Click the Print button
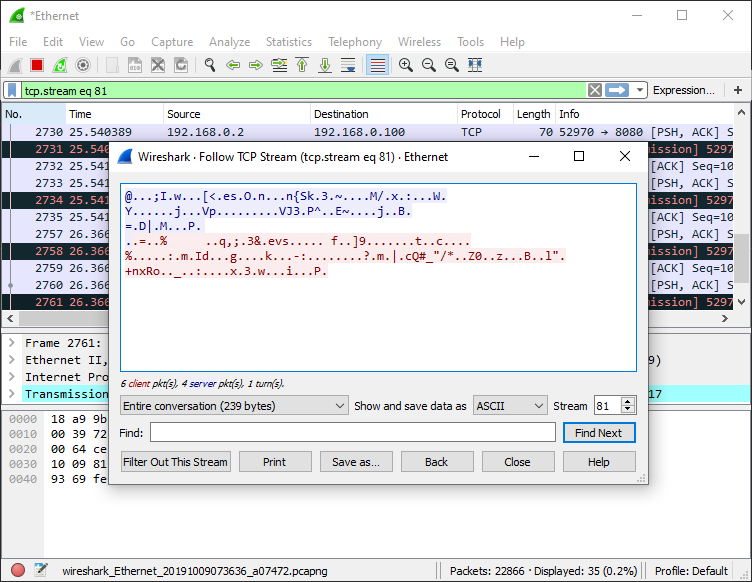This screenshot has width=752, height=582. [275, 462]
